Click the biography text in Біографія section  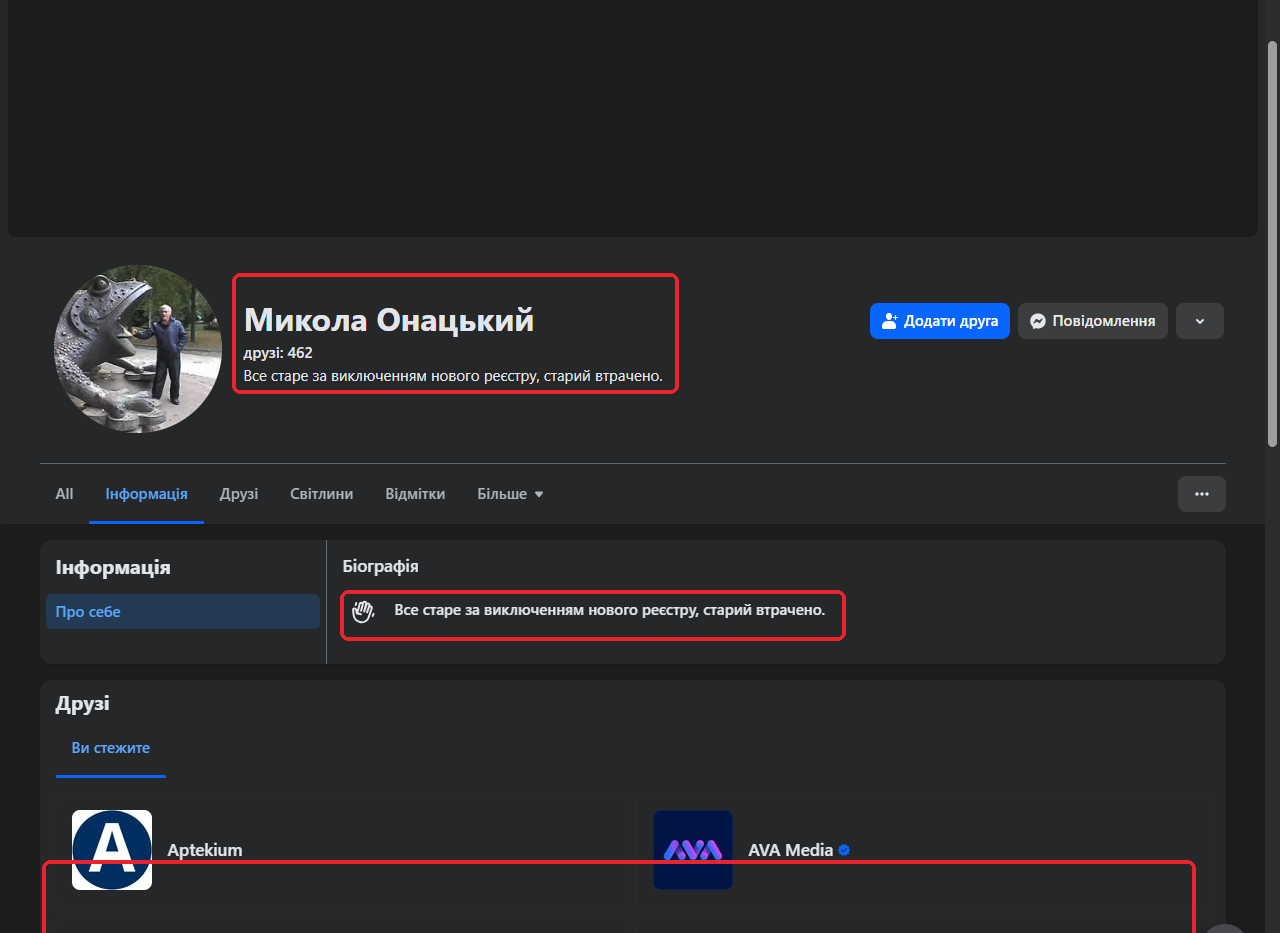610,609
